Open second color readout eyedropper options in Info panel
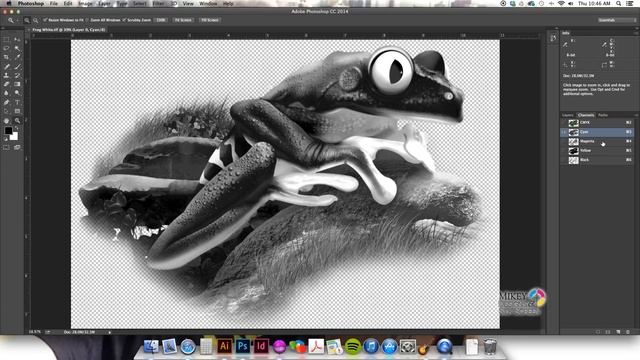 pyautogui.click(x=604, y=44)
